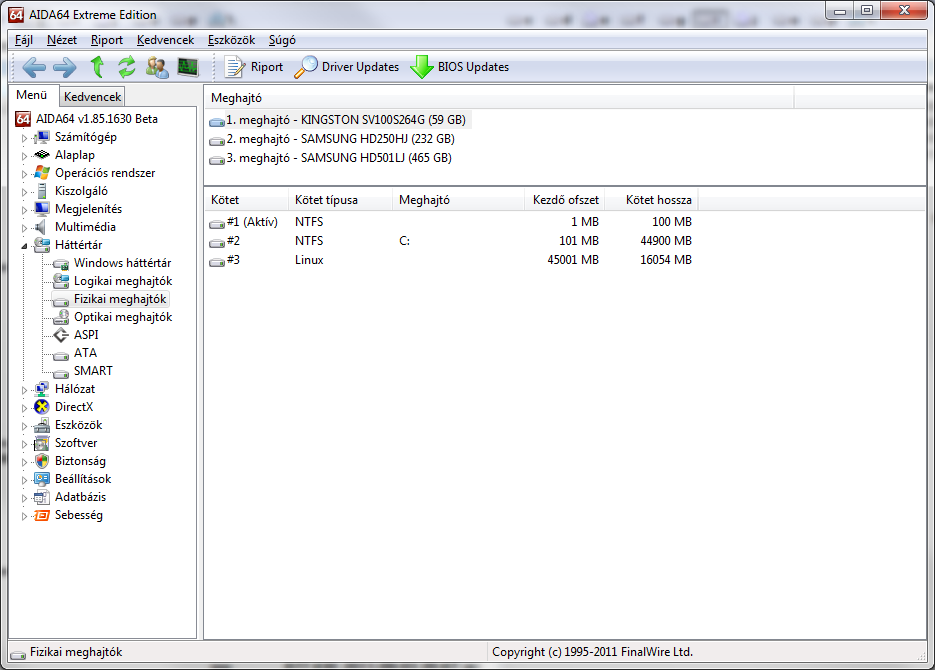Select the AIDA64 v1.85.1630 Beta root node
The height and width of the screenshot is (670, 935).
pyautogui.click(x=97, y=119)
